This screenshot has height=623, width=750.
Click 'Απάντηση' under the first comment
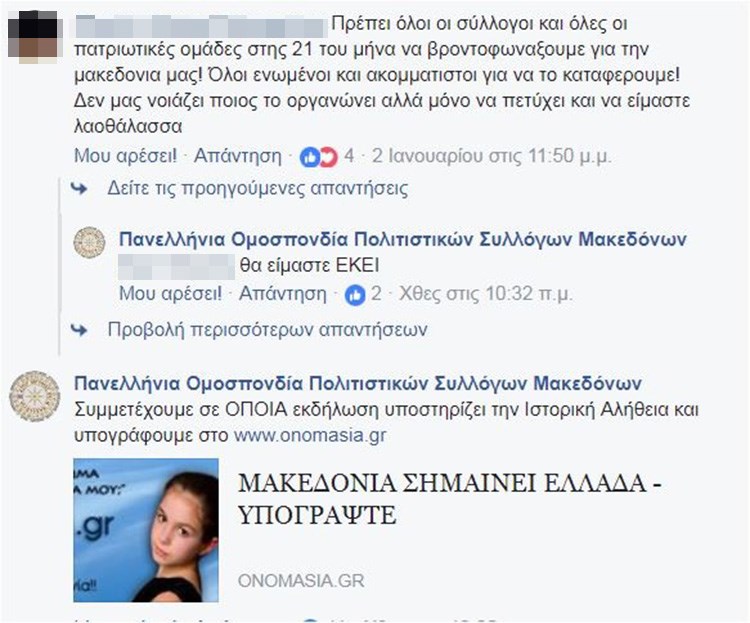coord(238,156)
